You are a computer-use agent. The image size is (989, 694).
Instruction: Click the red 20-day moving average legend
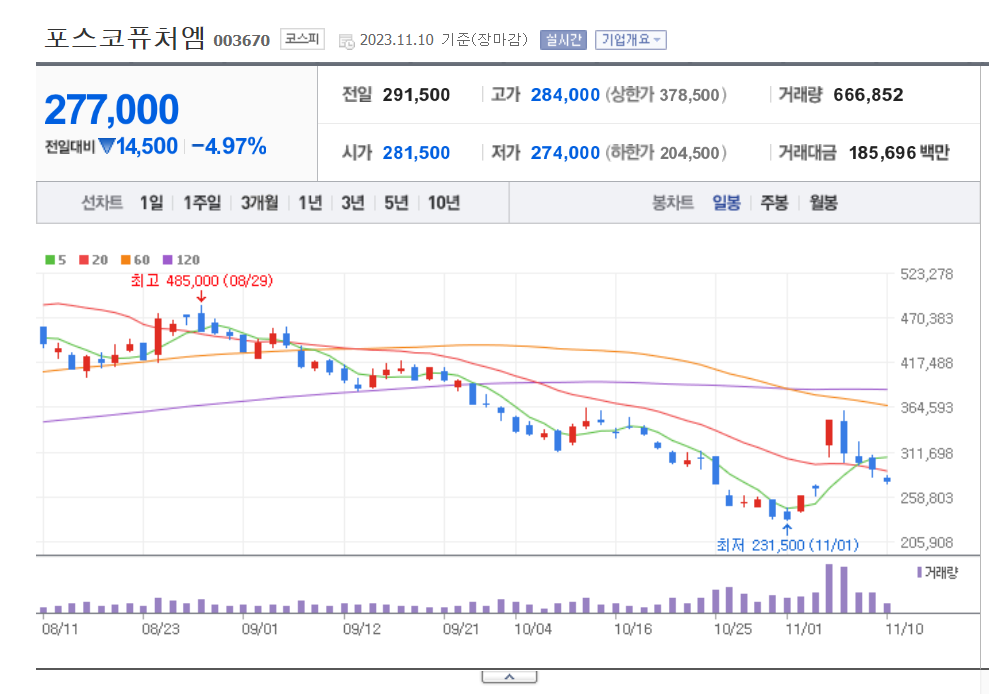click(x=93, y=260)
